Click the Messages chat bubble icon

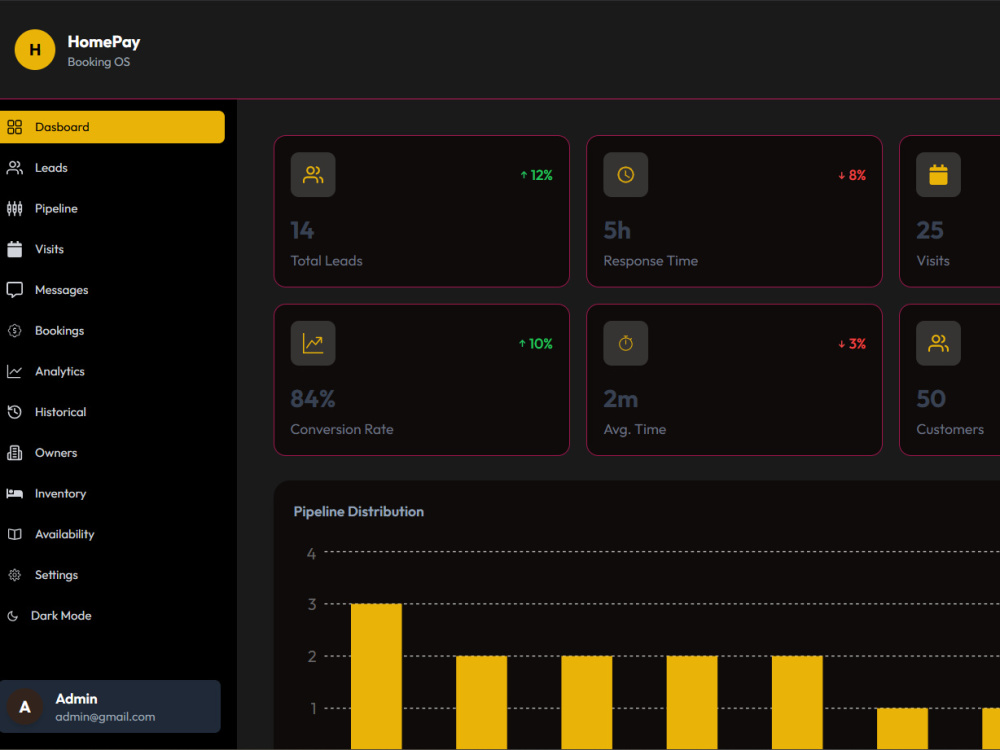[x=15, y=290]
